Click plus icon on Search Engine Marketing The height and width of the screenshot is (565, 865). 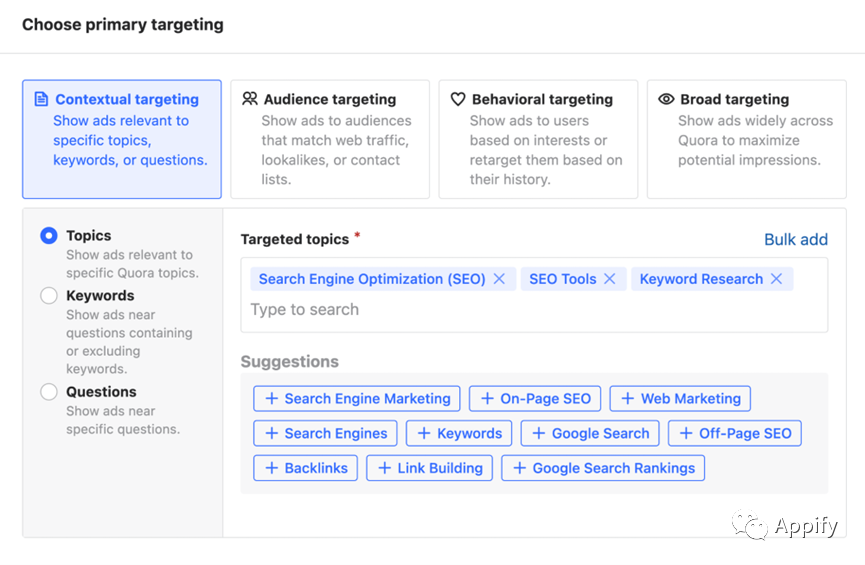[x=271, y=398]
